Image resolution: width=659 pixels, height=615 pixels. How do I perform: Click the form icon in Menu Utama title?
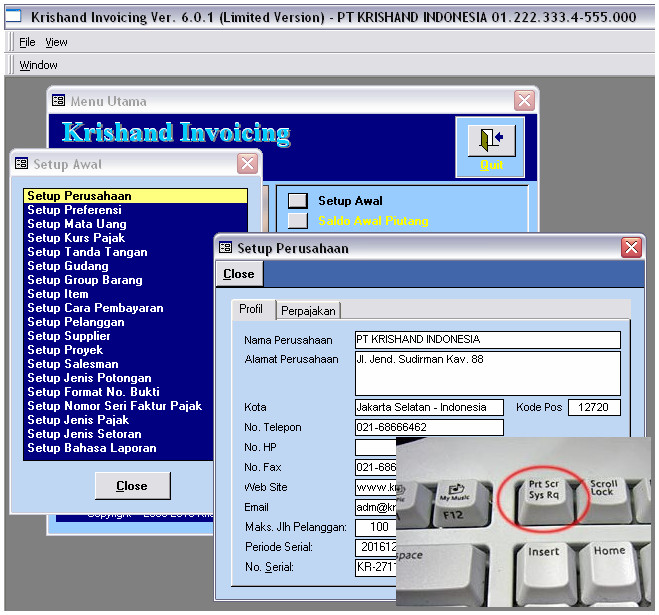coord(58,100)
